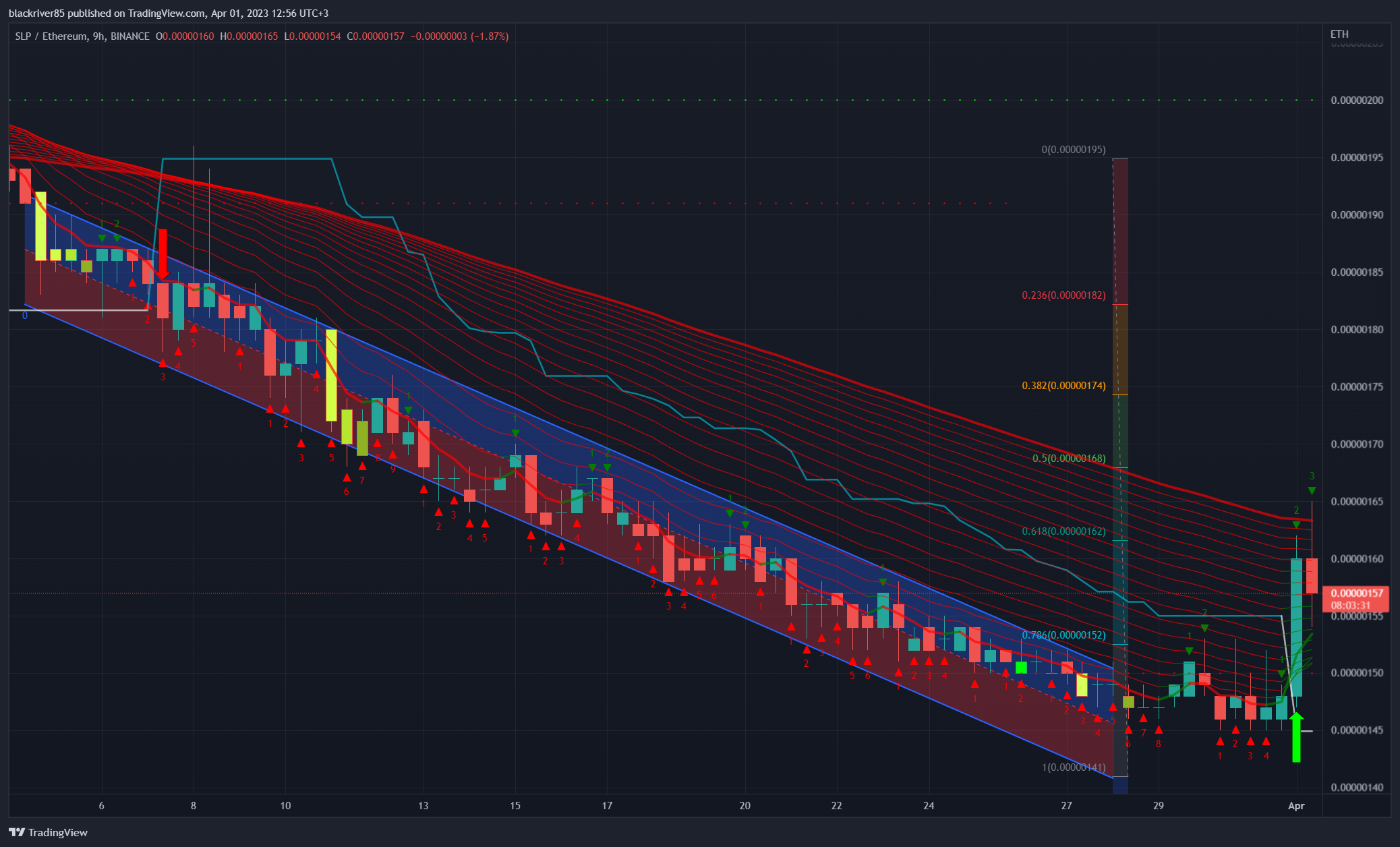Image resolution: width=1400 pixels, height=847 pixels.
Task: Click the price axis label 0.00000165
Action: [x=1357, y=502]
